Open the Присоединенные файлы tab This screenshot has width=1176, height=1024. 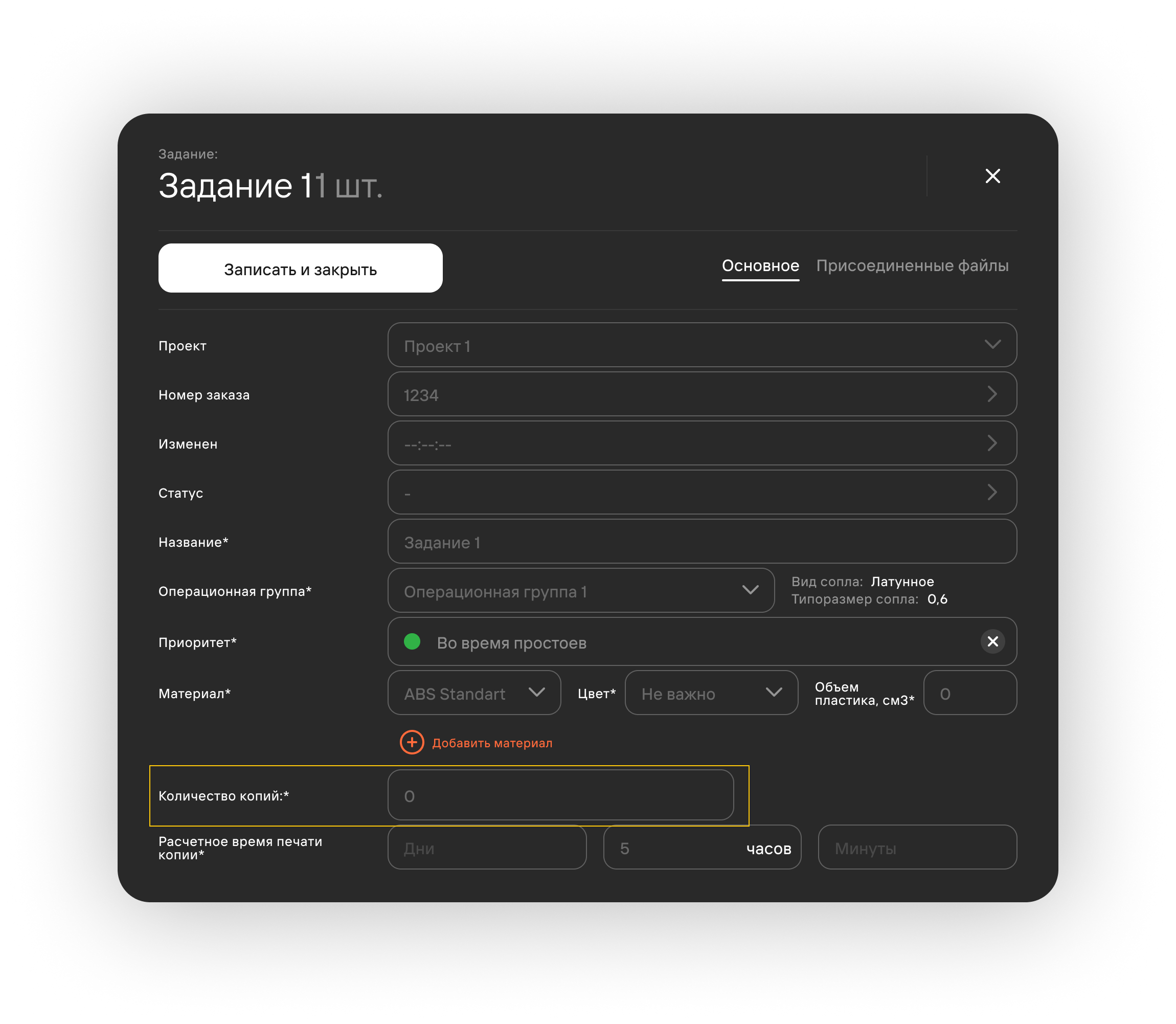[912, 265]
